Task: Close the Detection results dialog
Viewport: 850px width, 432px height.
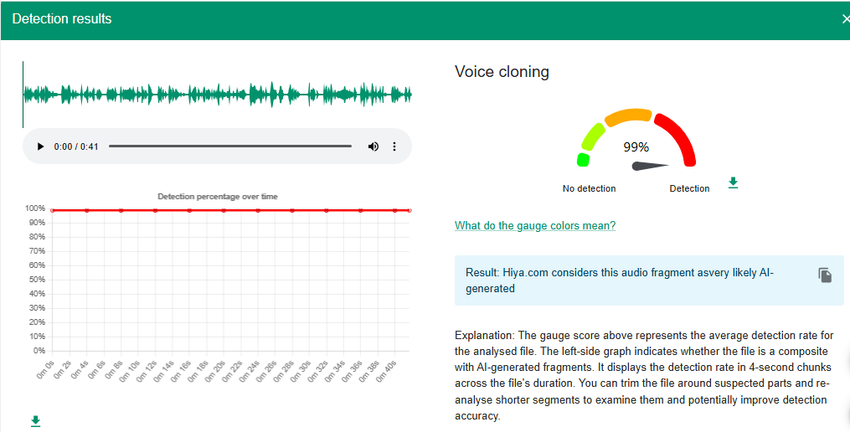Action: click(x=845, y=20)
